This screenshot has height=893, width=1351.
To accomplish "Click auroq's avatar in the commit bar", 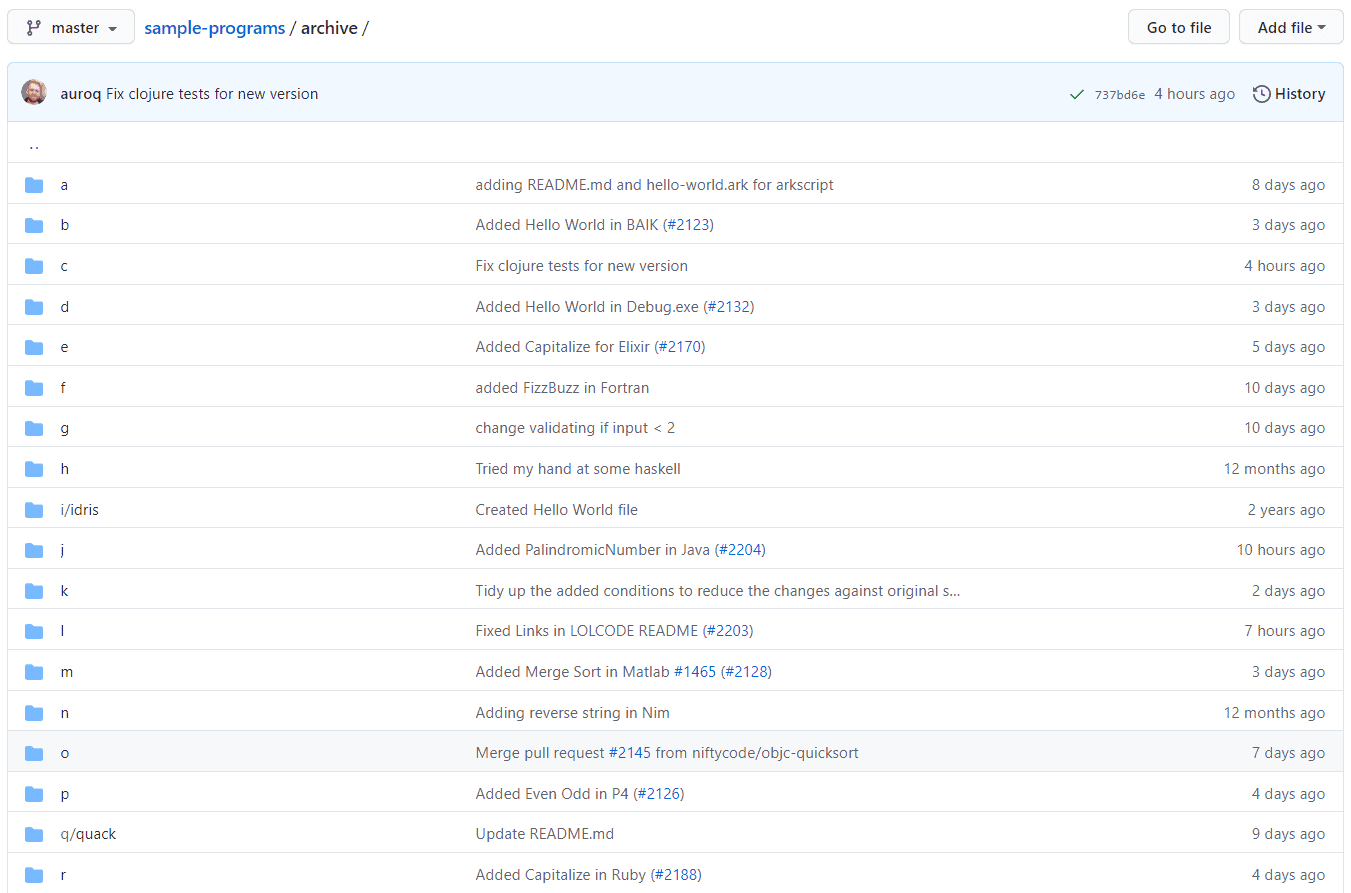I will click(34, 92).
